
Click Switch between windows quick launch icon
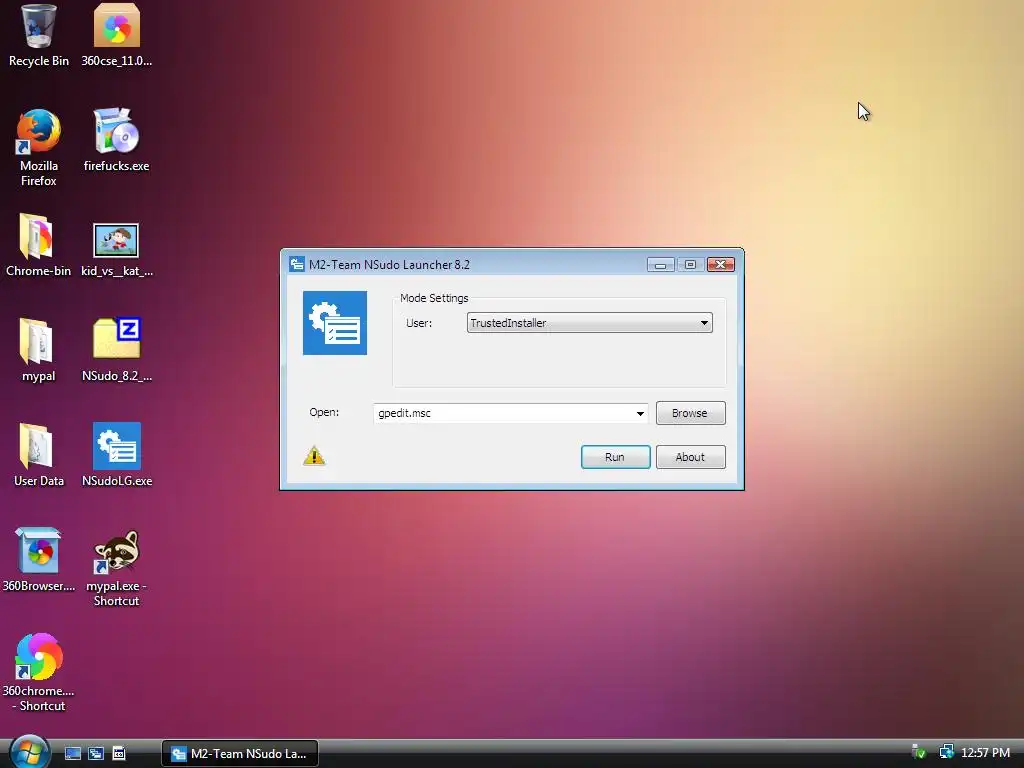pyautogui.click(x=96, y=754)
